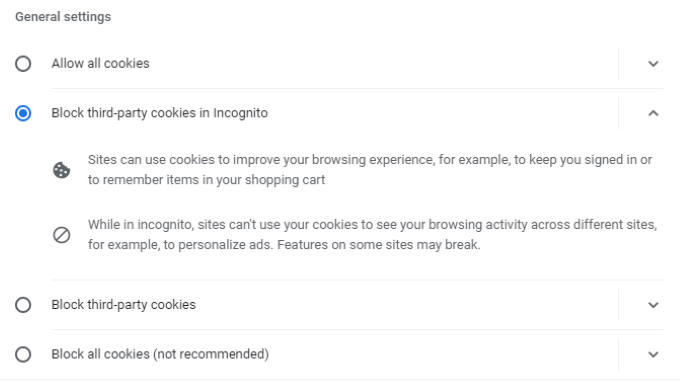Select Block third-party cookies in Incognito radio
The width and height of the screenshot is (680, 381).
coord(23,113)
